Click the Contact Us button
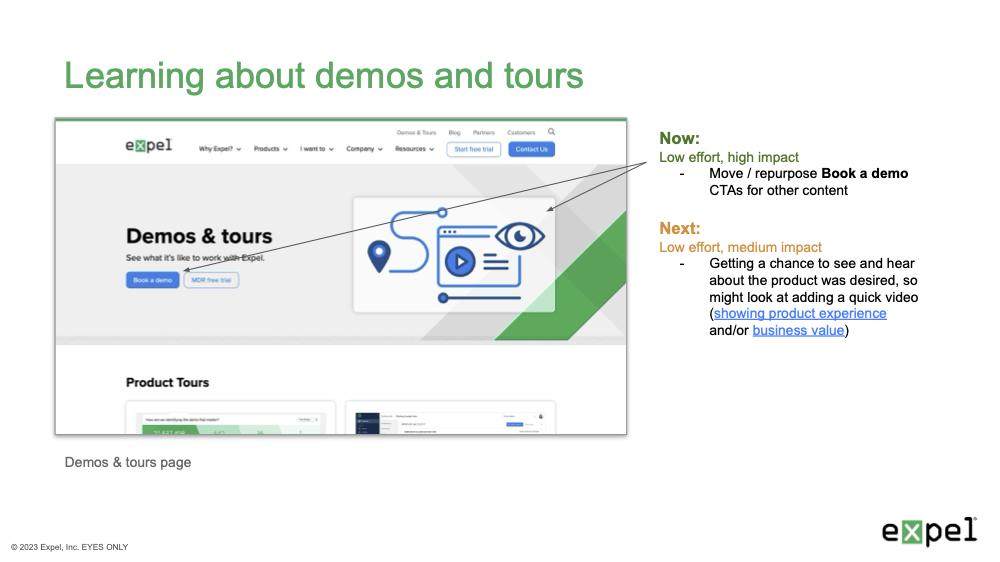1000x562 pixels. pos(531,149)
